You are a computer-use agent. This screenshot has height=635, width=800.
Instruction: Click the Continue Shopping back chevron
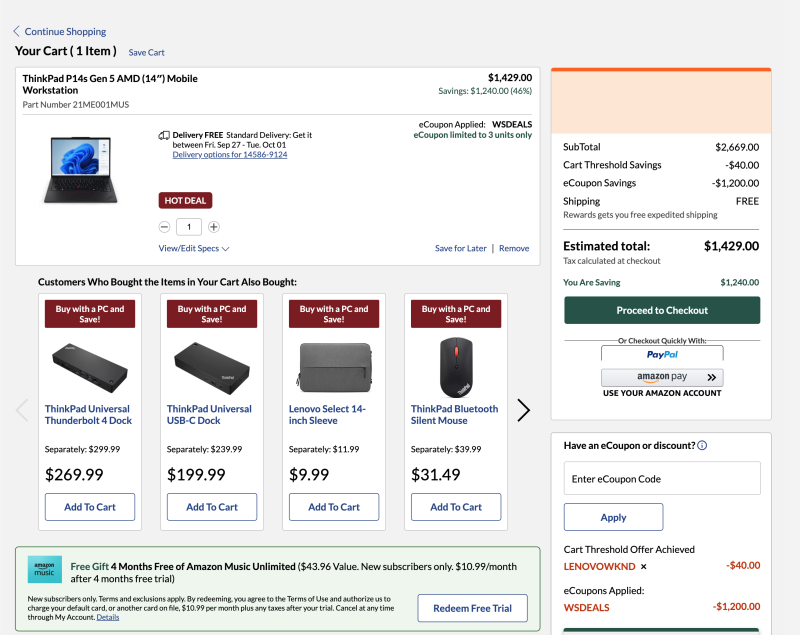click(x=16, y=31)
